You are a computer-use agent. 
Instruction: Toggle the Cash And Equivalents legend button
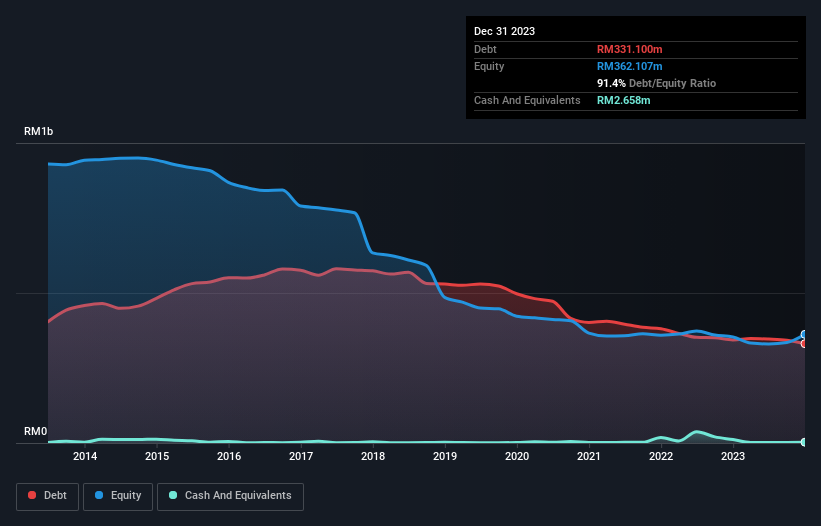click(230, 496)
